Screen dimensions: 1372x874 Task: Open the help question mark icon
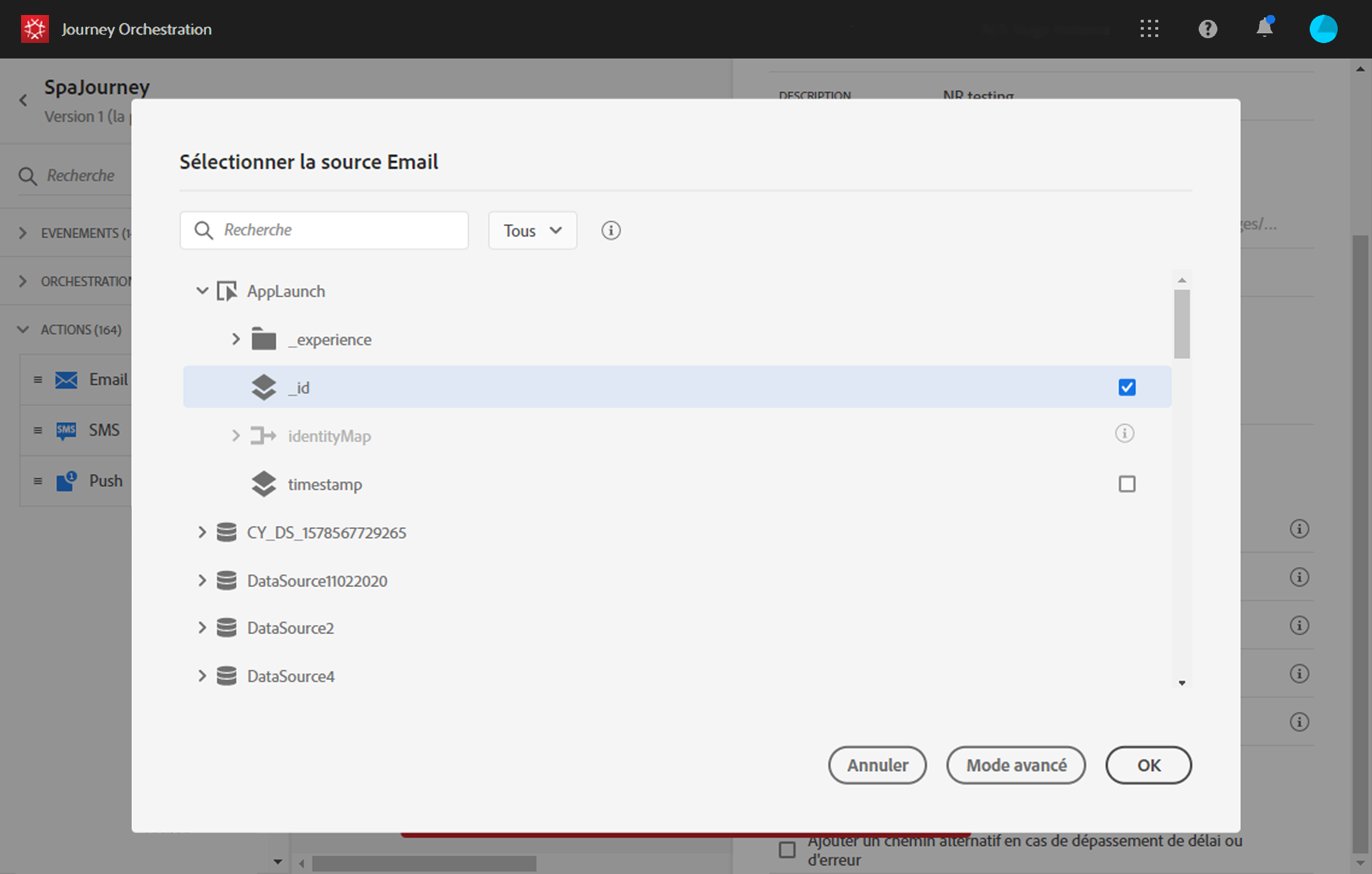coord(1207,28)
